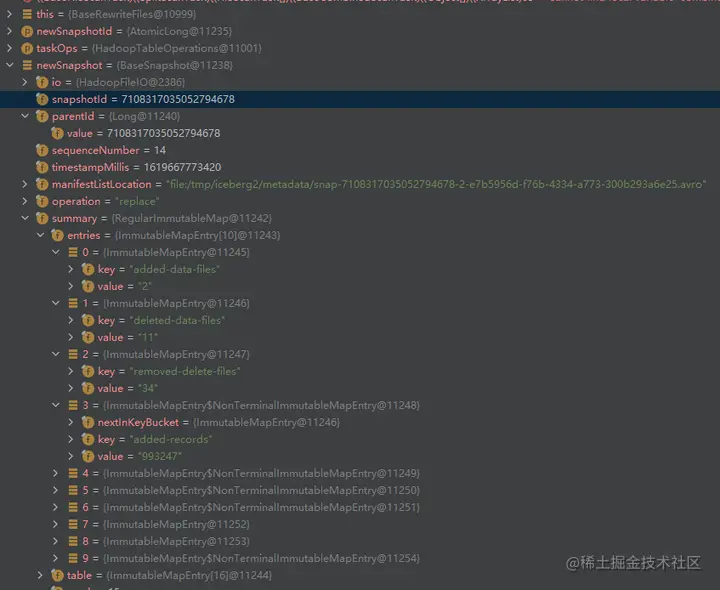Image resolution: width=720 pixels, height=590 pixels.
Task: Expand the table ImmutableMapEntry[16] node
Action: (40, 575)
